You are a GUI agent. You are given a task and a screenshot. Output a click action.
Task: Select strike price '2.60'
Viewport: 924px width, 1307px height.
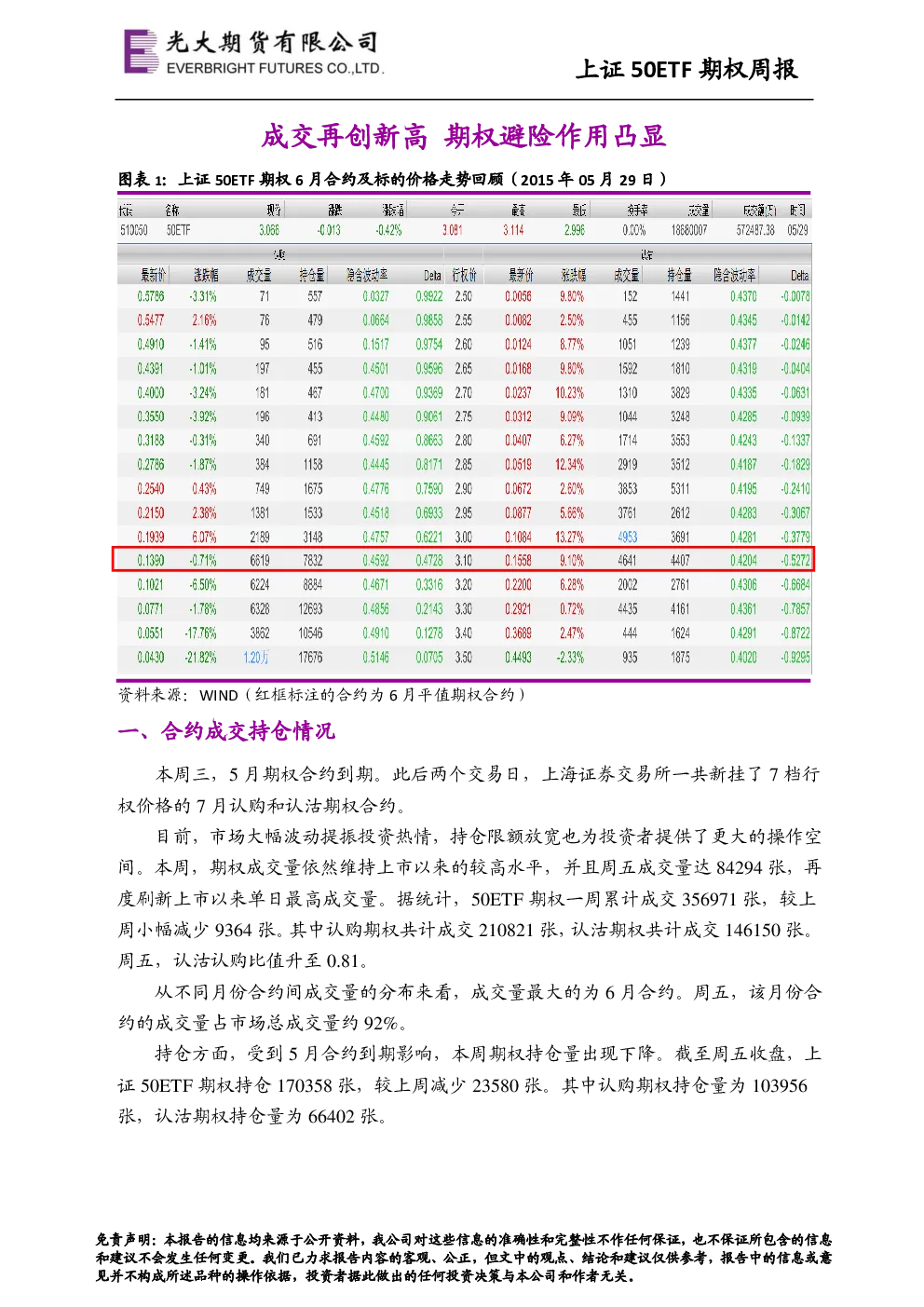pyautogui.click(x=464, y=345)
